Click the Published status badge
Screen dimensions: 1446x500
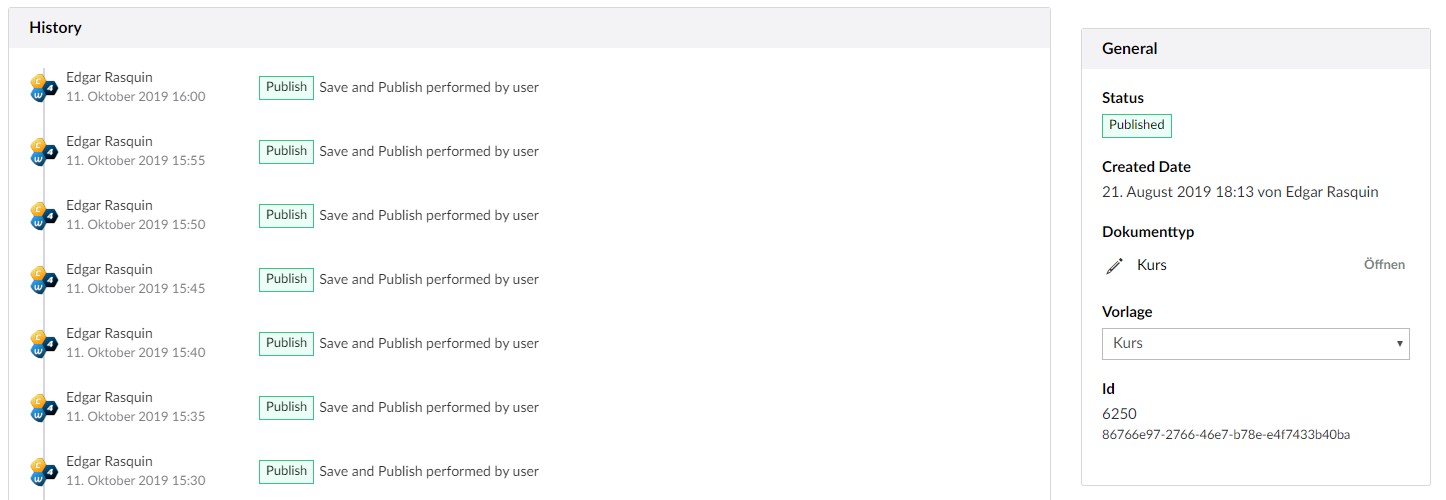pos(1136,125)
